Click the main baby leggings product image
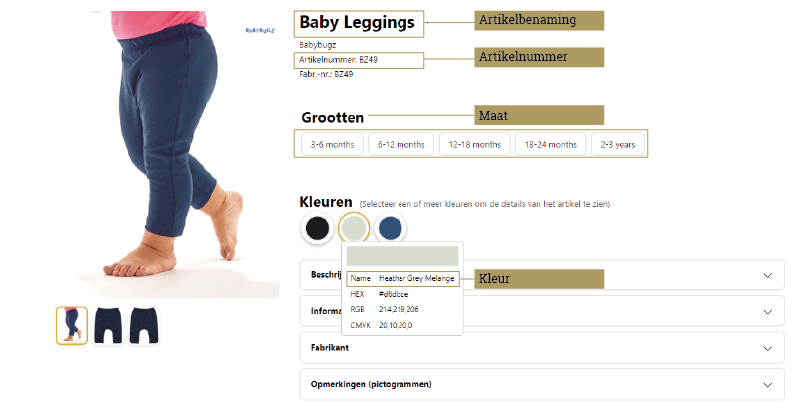 click(168, 153)
